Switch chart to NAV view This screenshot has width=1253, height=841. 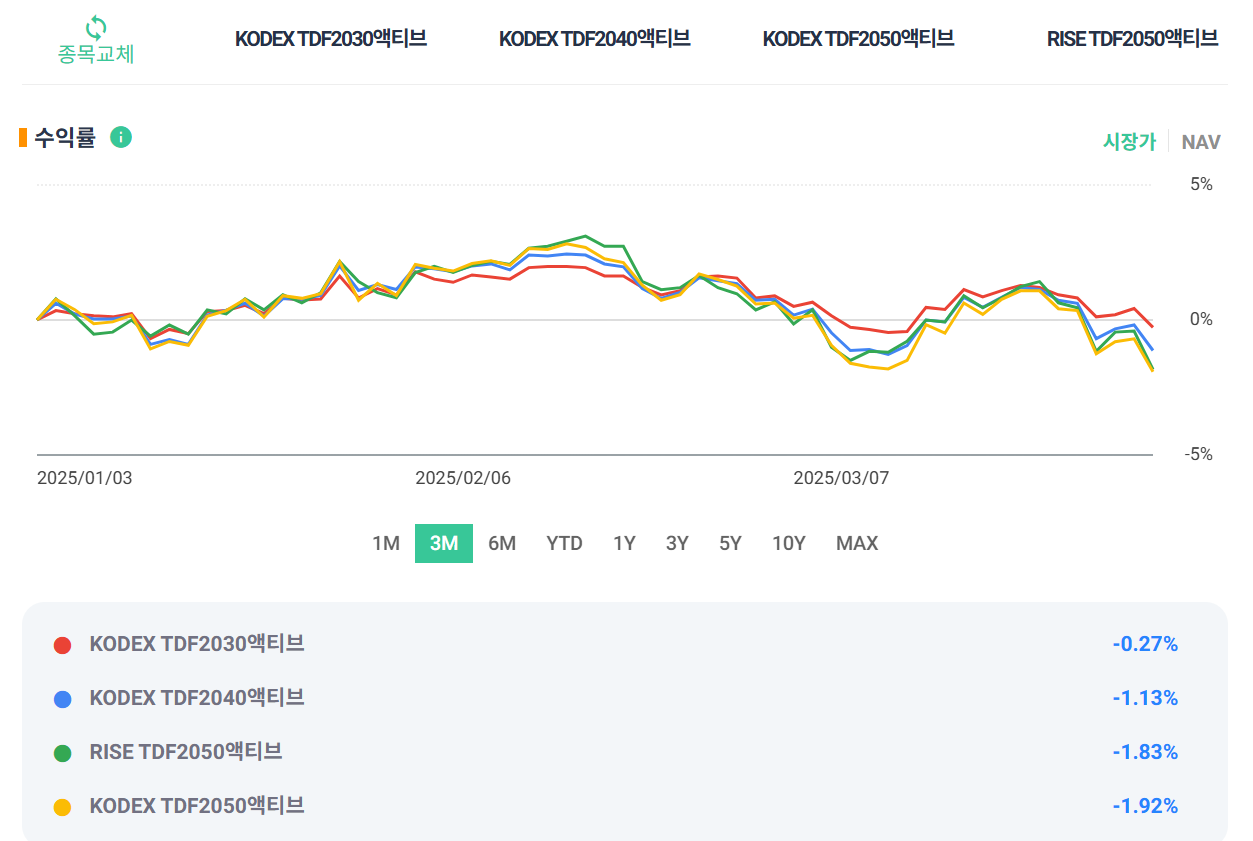pyautogui.click(x=1201, y=142)
